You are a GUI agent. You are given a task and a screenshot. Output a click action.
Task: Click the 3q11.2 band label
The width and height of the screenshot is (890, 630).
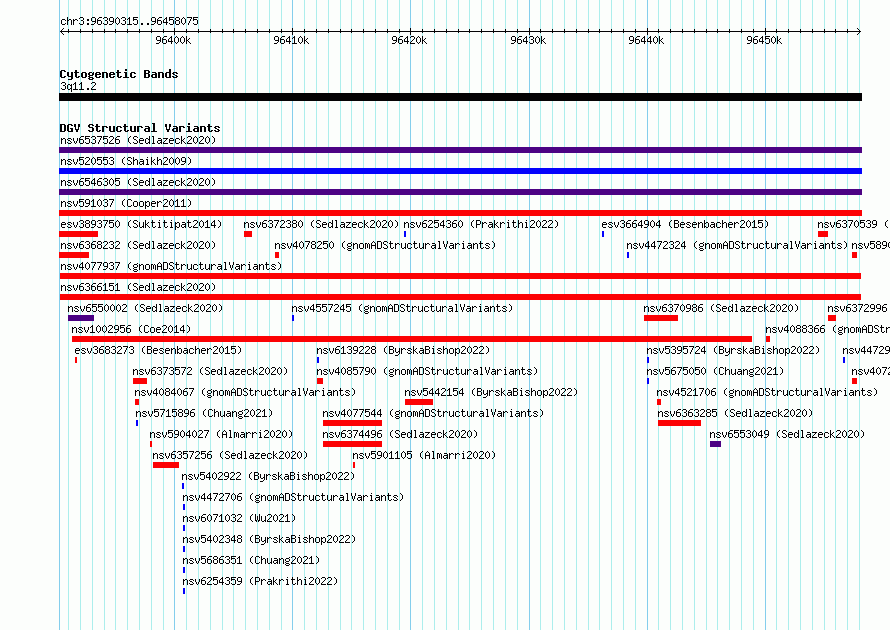coord(78,86)
